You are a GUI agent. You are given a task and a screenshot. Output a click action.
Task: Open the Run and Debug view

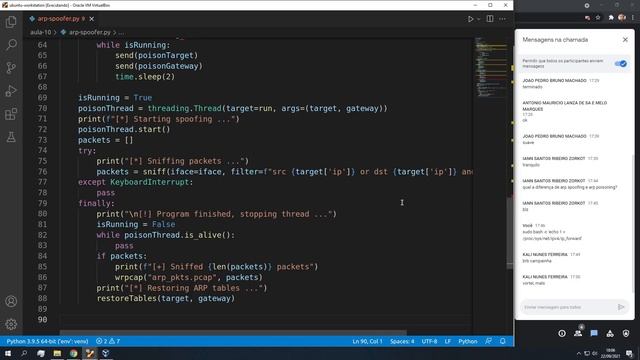coord(11,91)
